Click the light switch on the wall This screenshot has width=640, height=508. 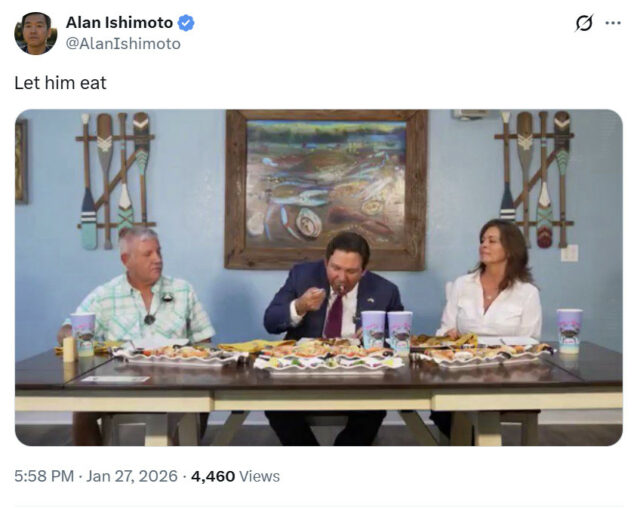coord(569,253)
